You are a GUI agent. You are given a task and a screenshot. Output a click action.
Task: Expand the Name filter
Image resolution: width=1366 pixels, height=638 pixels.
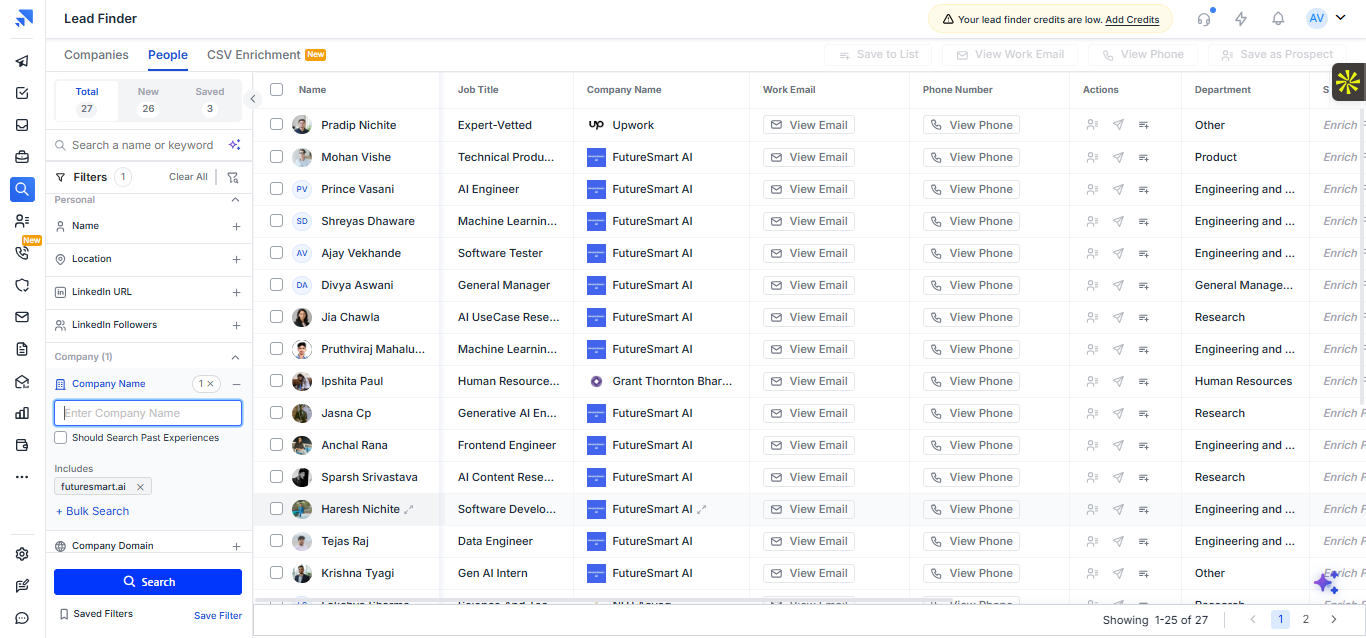pyautogui.click(x=236, y=227)
